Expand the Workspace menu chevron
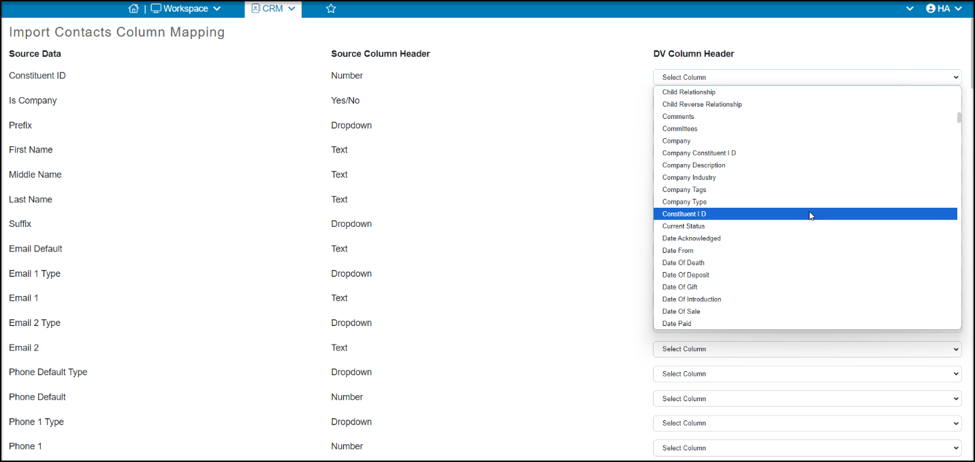Screen dimensions: 975x462 click(216, 9)
